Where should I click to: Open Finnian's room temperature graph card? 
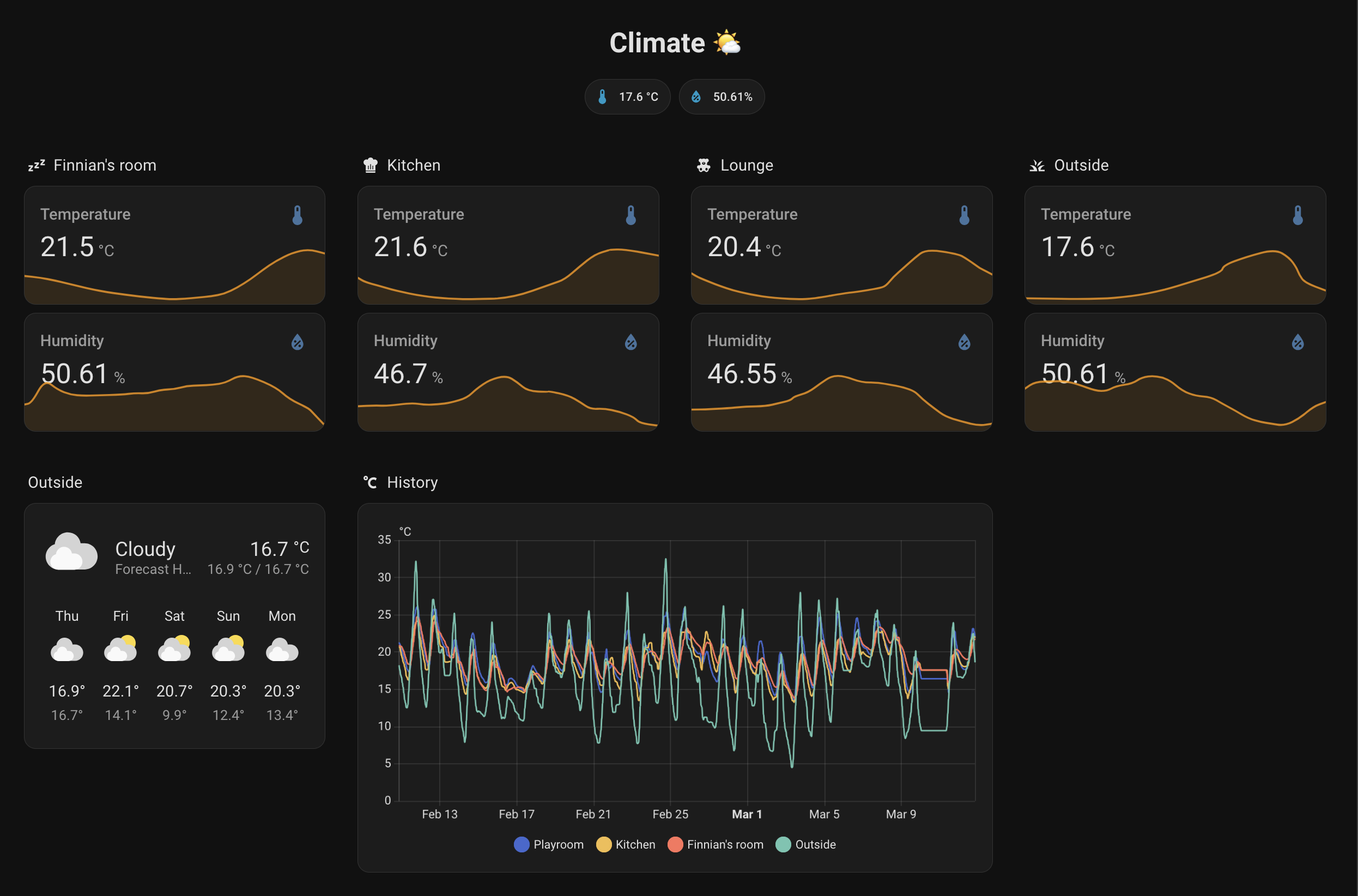tap(174, 245)
